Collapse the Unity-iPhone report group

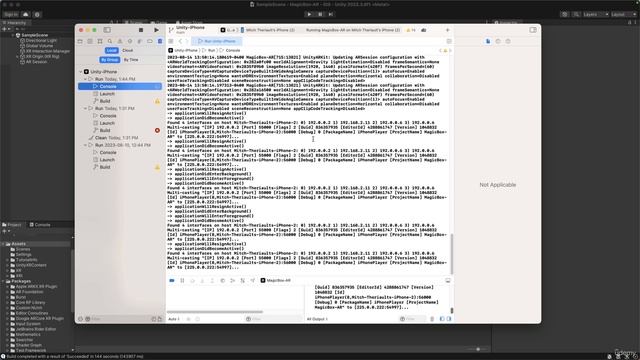pyautogui.click(x=80, y=71)
